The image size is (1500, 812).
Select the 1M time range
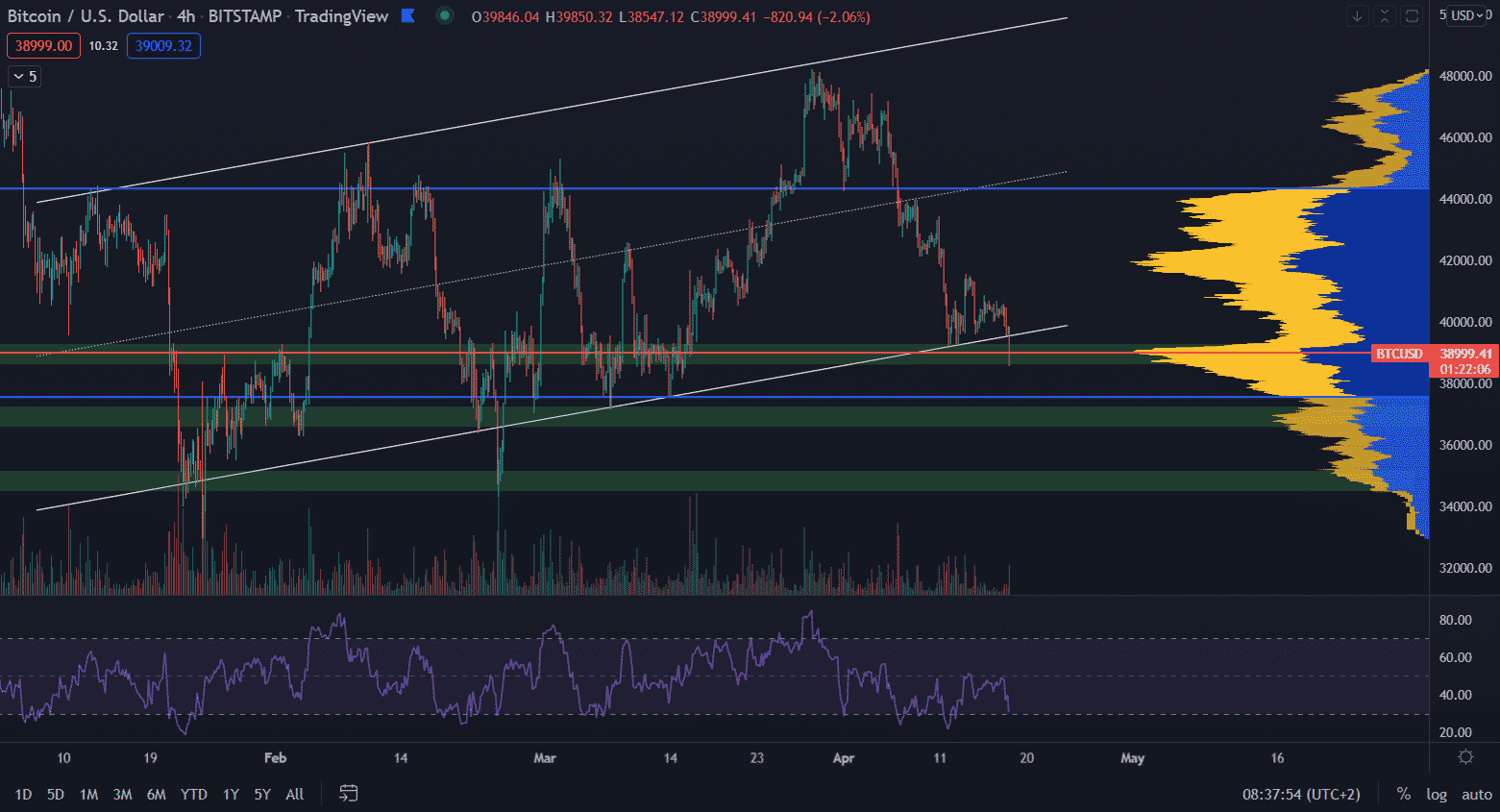pos(88,794)
